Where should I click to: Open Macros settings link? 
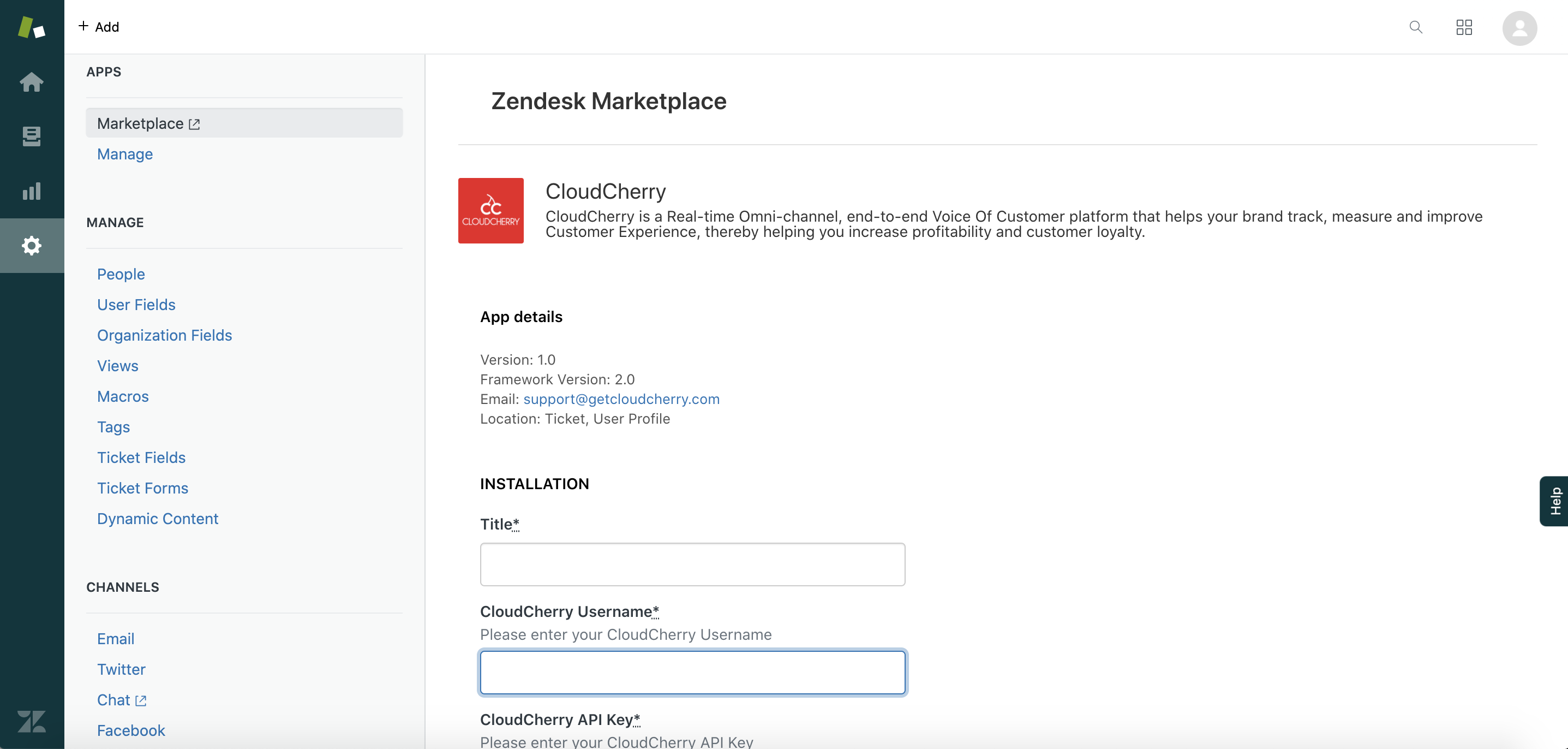(123, 396)
